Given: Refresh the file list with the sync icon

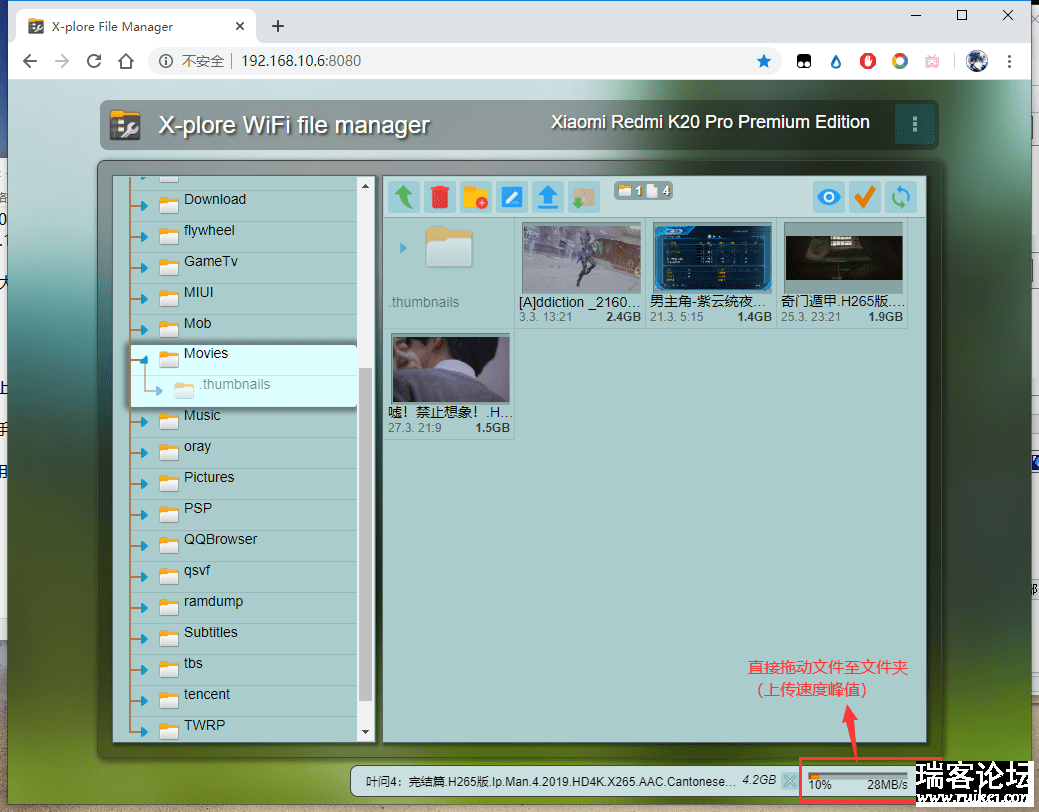Looking at the screenshot, I should tap(901, 198).
